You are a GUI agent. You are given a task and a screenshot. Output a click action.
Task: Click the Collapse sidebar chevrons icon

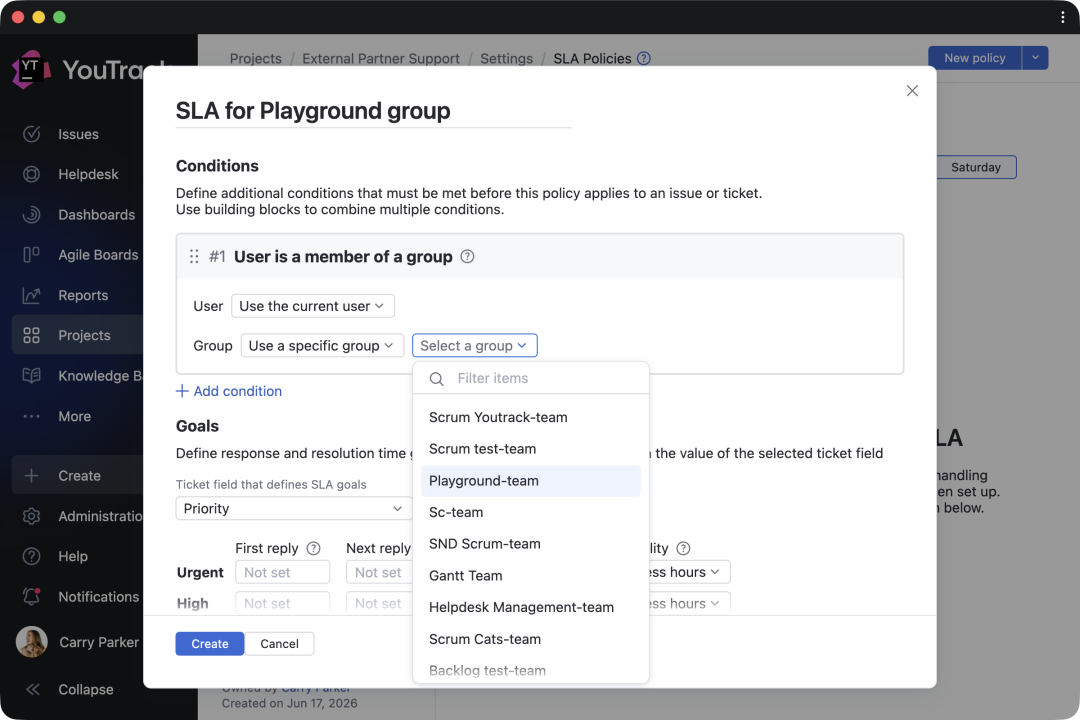[32, 689]
